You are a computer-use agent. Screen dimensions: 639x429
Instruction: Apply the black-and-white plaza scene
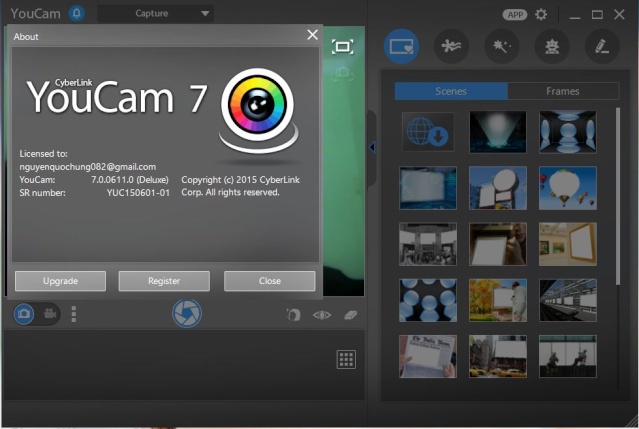click(x=428, y=244)
